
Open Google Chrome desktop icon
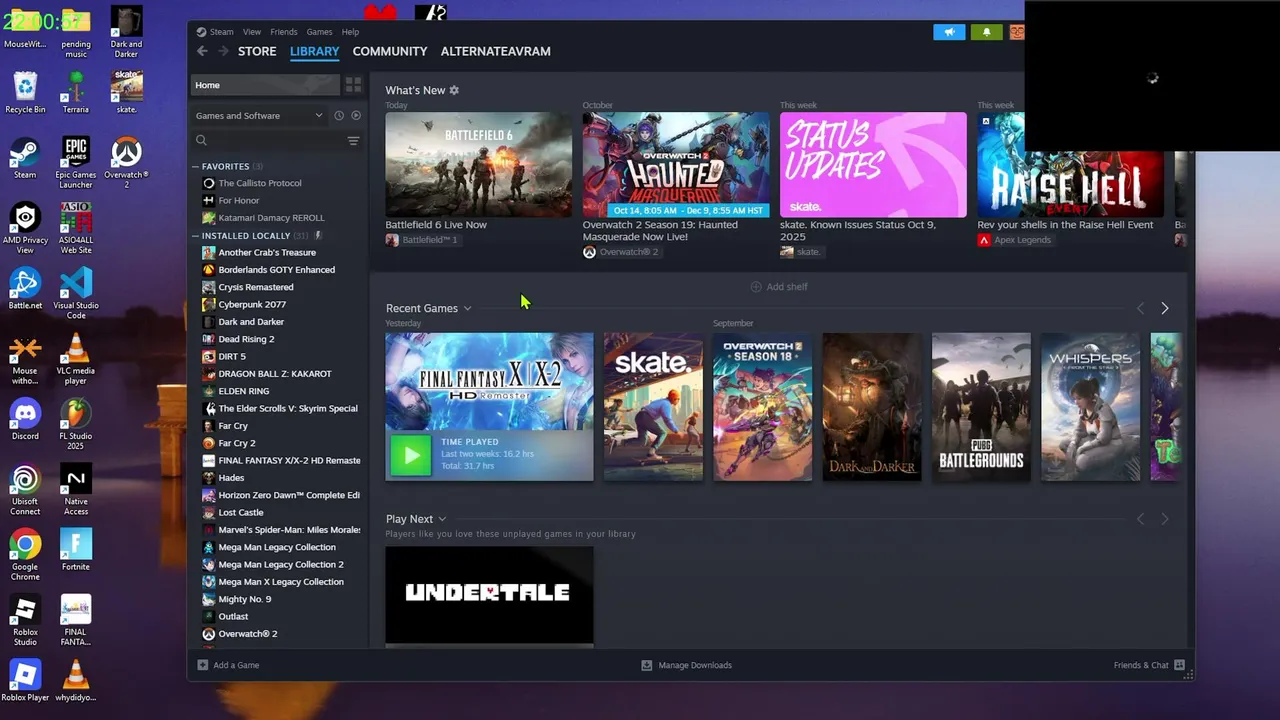[25, 556]
